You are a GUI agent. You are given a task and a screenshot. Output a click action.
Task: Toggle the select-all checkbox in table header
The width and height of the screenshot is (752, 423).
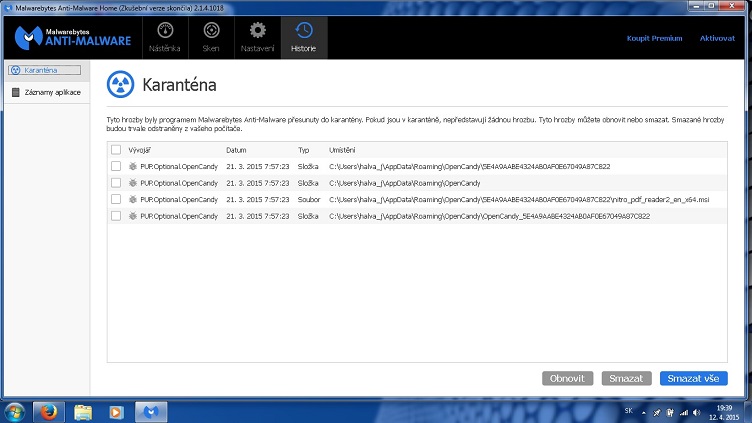(x=116, y=150)
